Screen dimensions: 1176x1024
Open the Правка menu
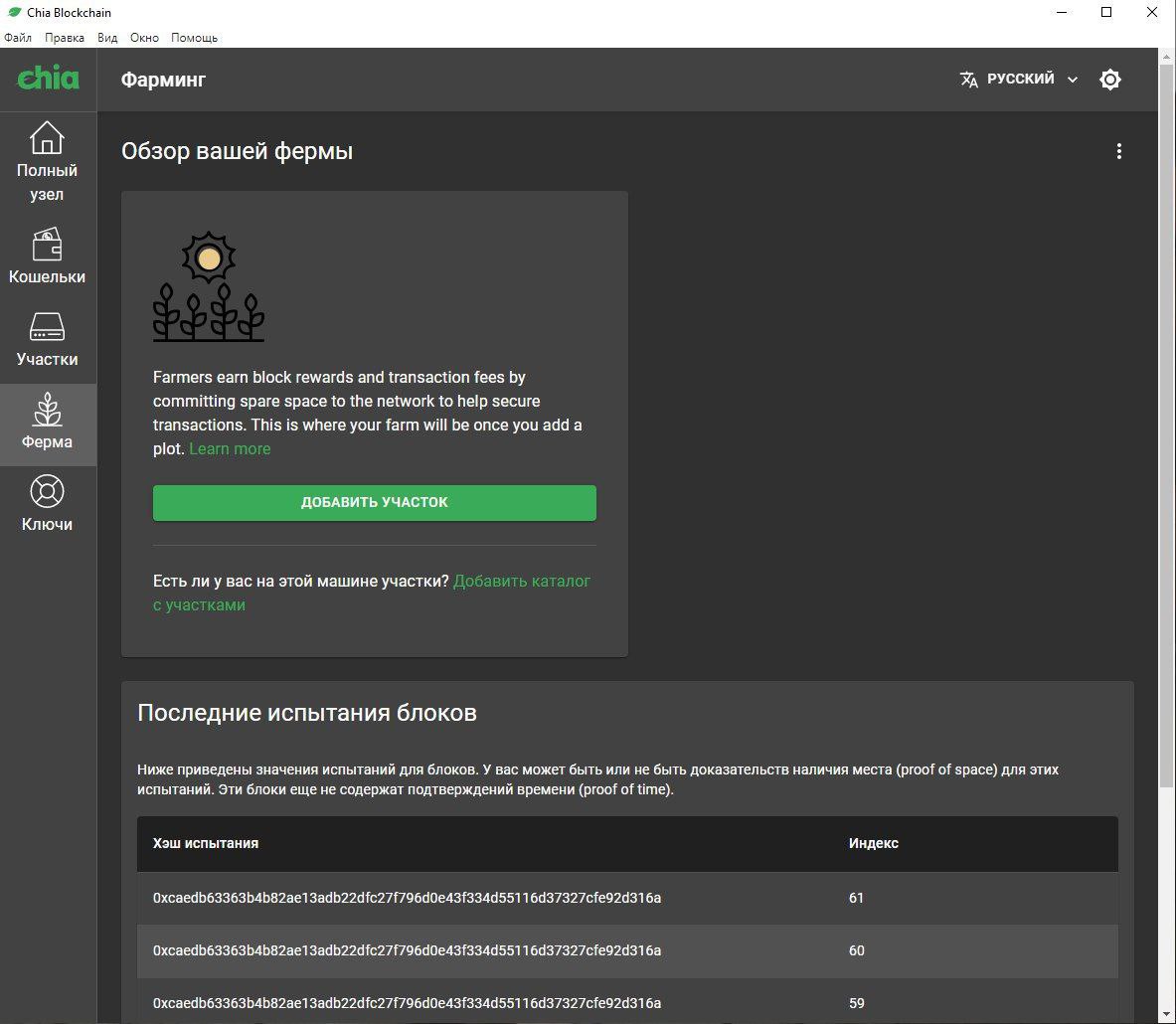[64, 38]
